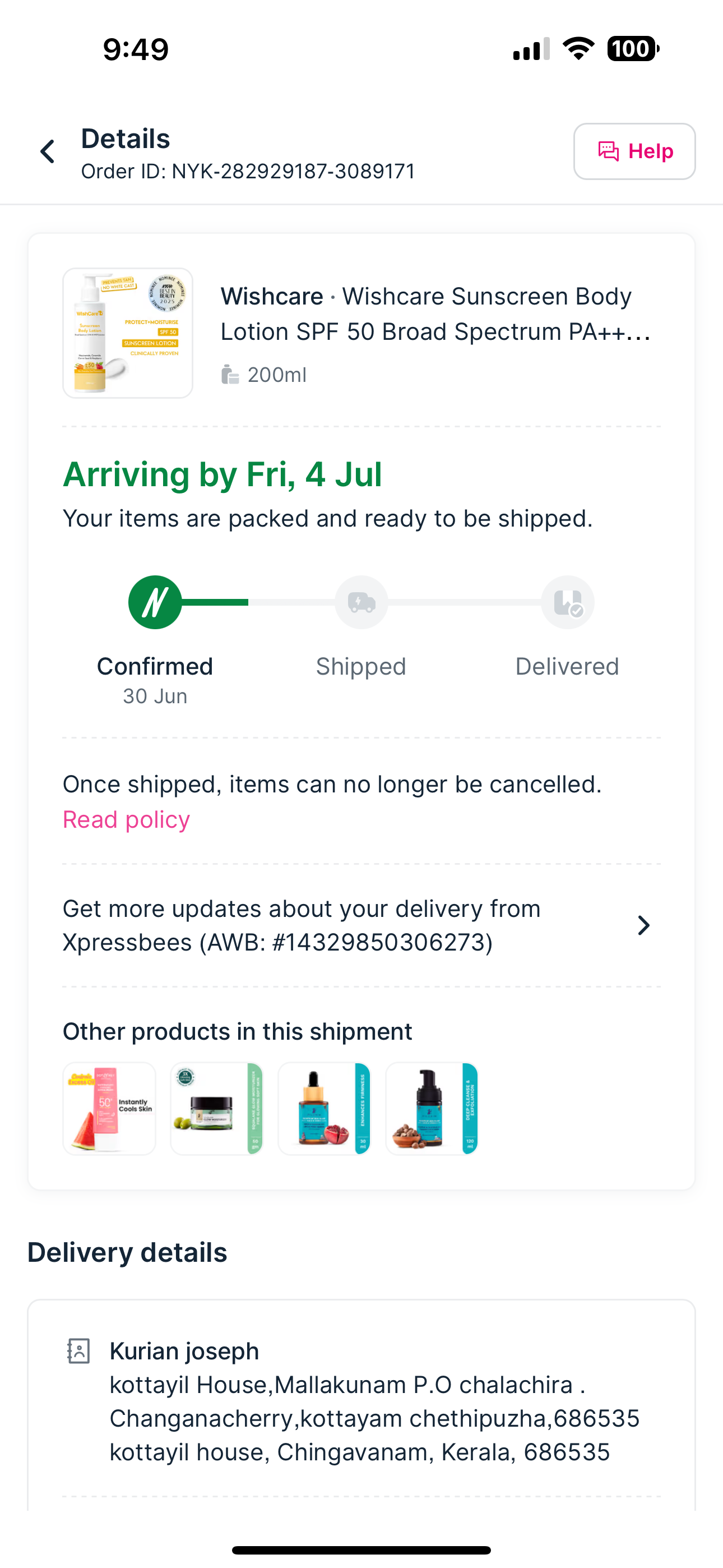
Task: Tap the Shipped truck icon
Action: coord(361,603)
